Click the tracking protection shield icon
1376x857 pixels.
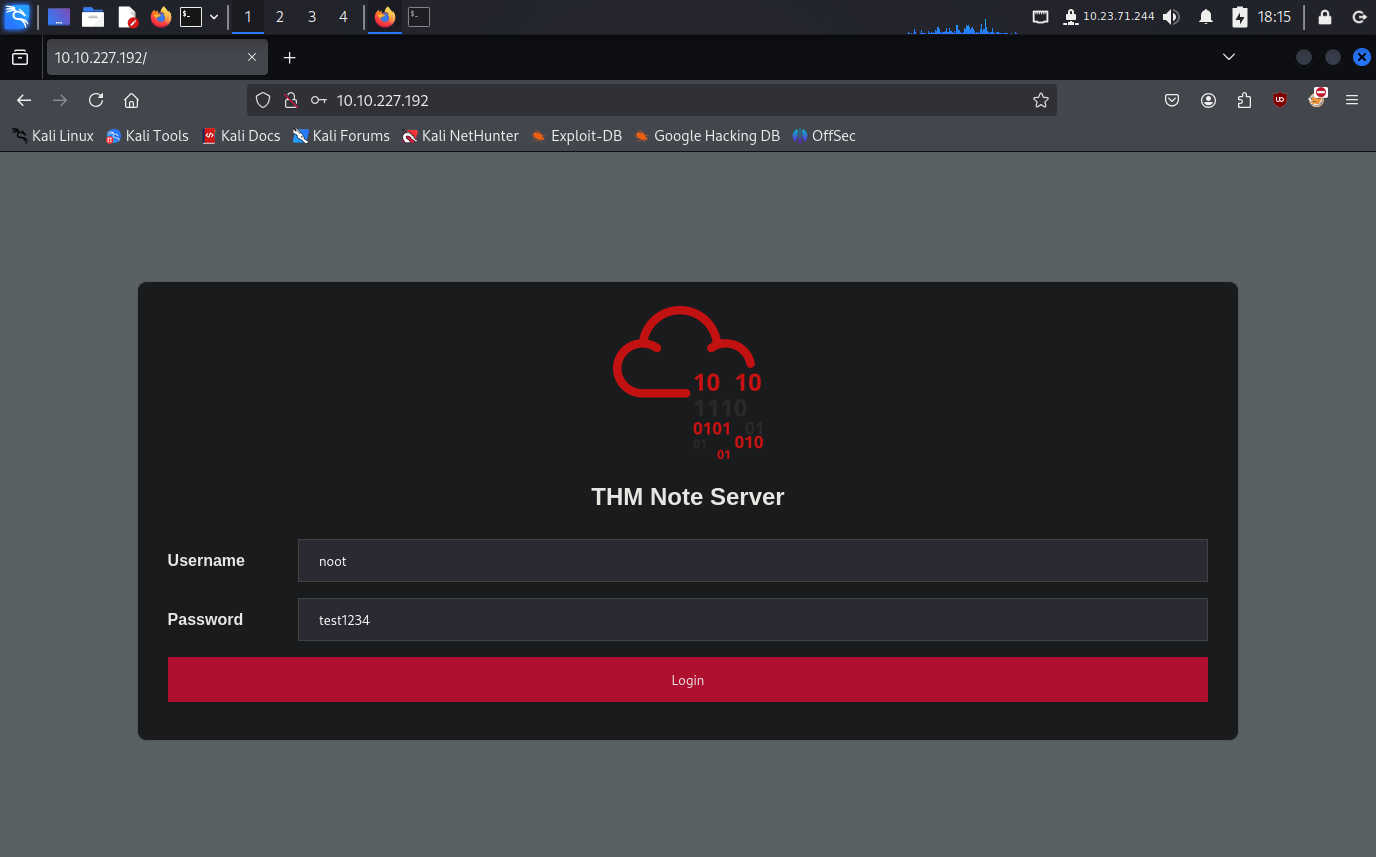pyautogui.click(x=263, y=100)
